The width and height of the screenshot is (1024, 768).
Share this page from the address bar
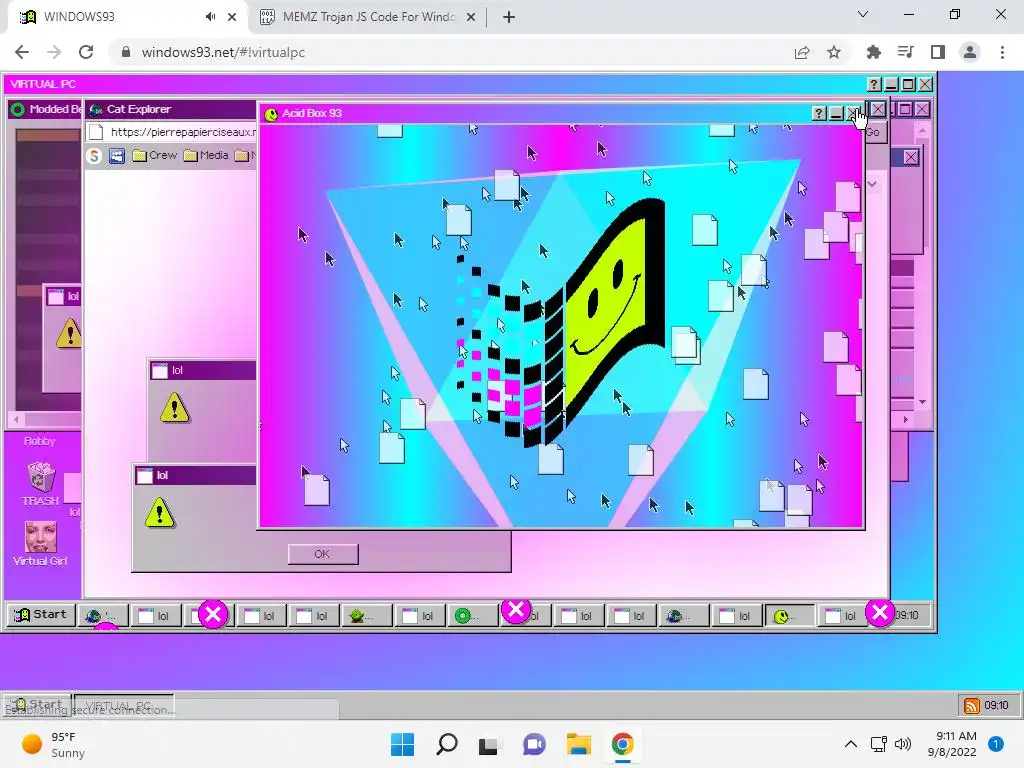tap(802, 52)
